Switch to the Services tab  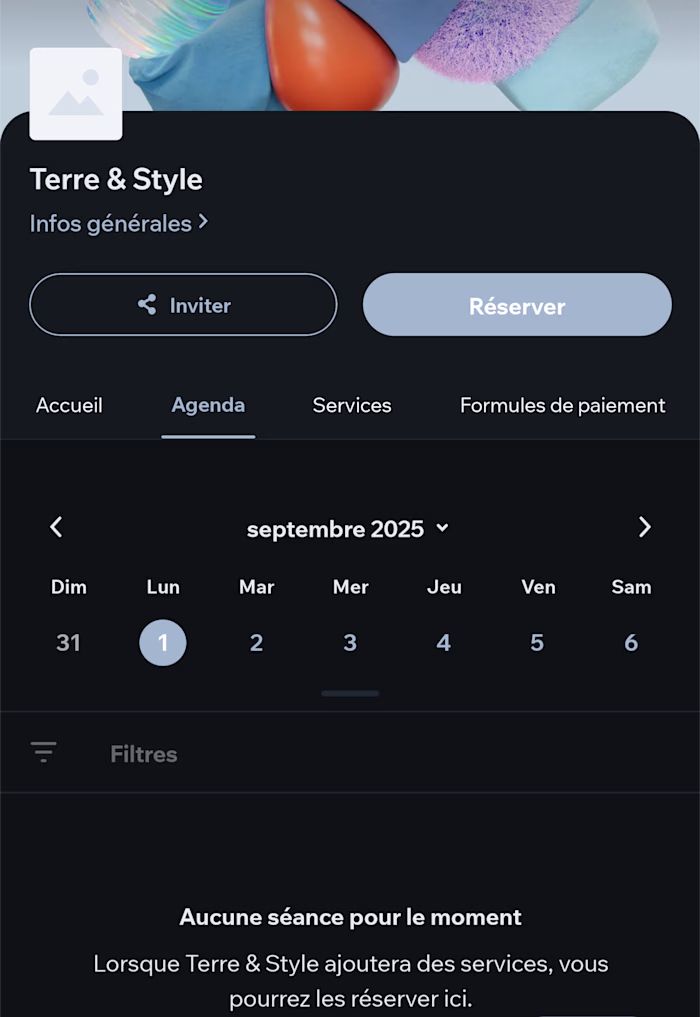351,405
